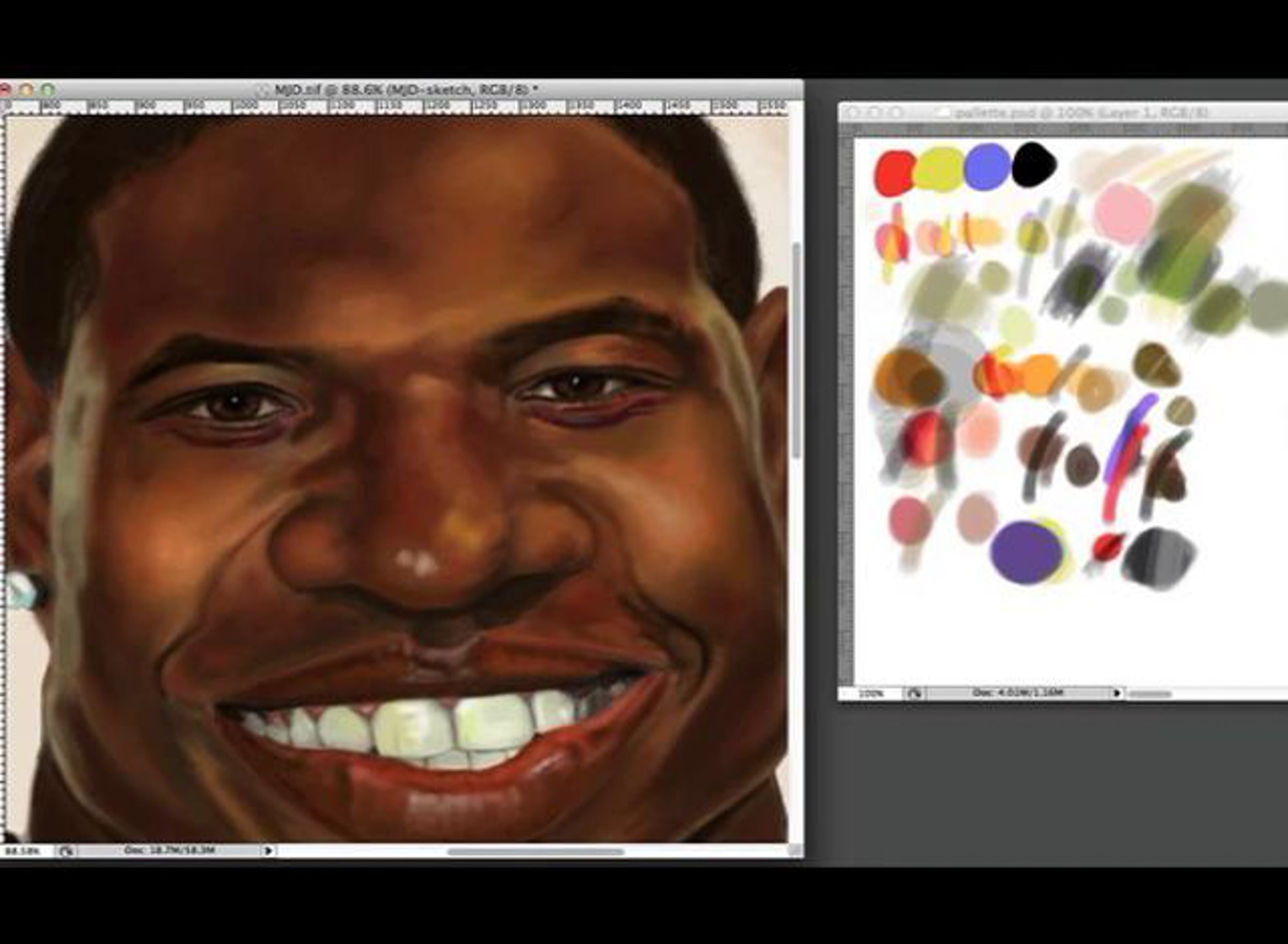Click the Doc size readout in MJD status bar
1288x944 pixels.
coord(169,850)
